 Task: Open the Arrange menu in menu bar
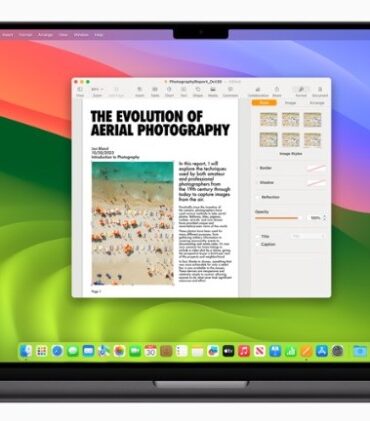click(x=45, y=35)
